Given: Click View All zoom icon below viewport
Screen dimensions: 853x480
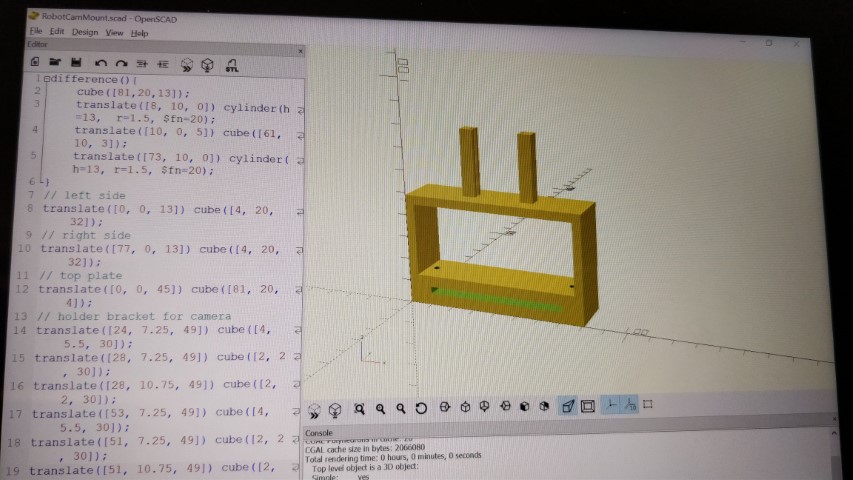Looking at the screenshot, I should pos(359,408).
